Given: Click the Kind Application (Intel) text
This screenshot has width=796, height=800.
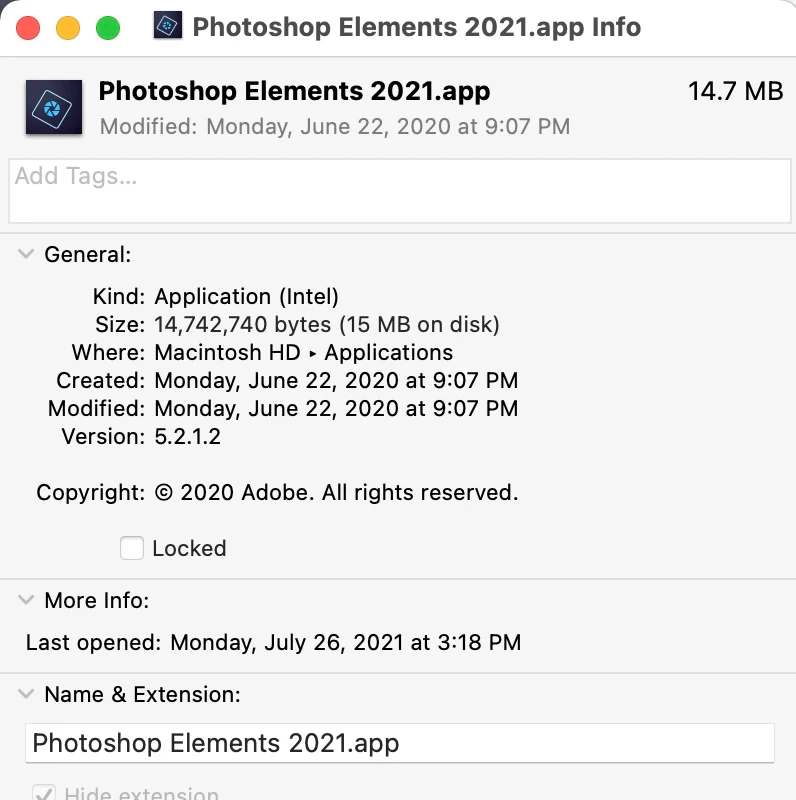Looking at the screenshot, I should (246, 296).
